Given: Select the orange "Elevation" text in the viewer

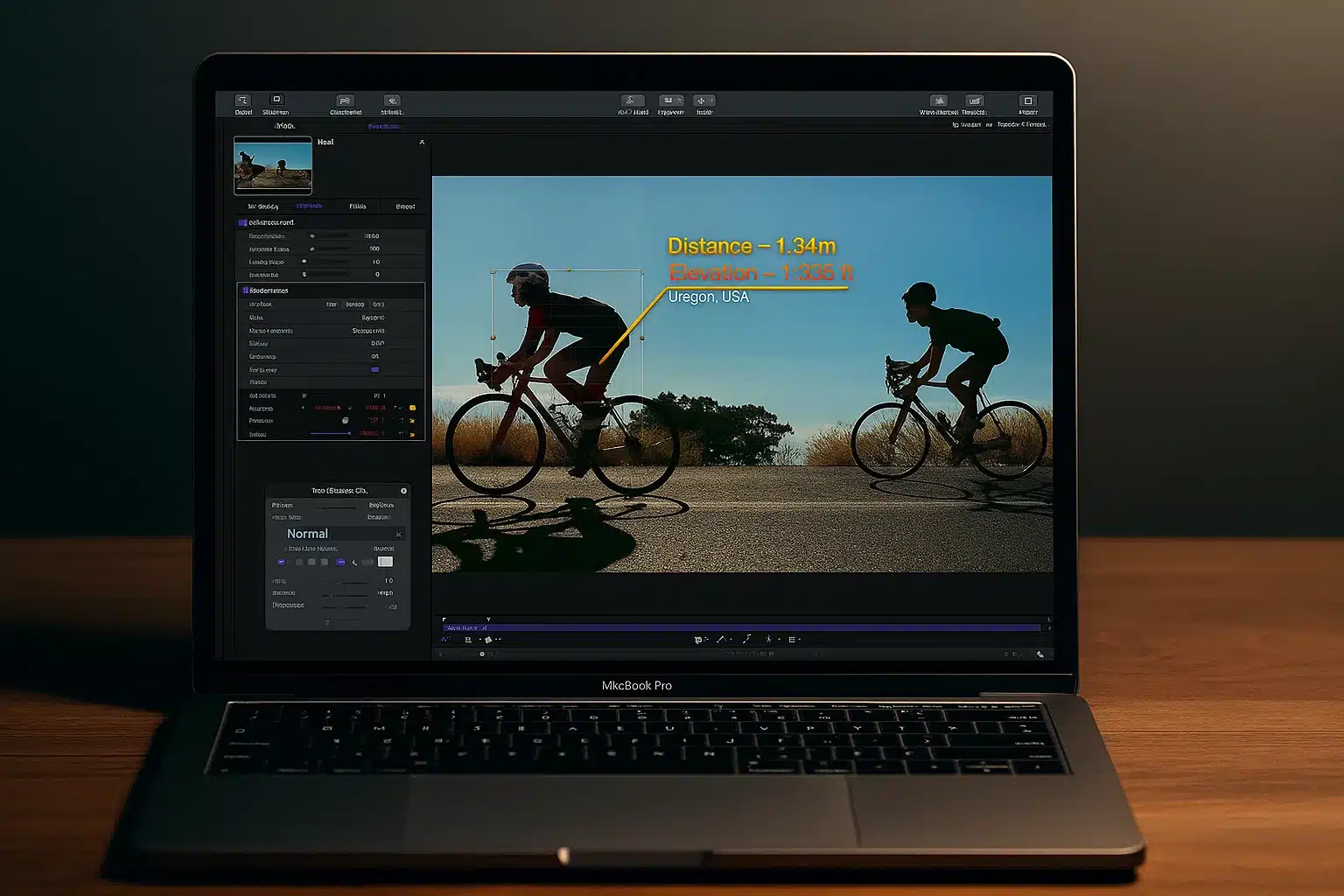Looking at the screenshot, I should point(760,273).
